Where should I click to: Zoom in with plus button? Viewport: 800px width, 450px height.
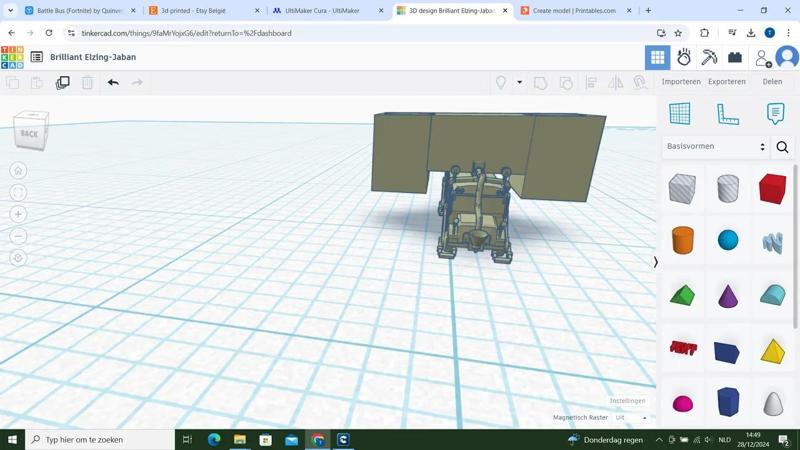point(18,214)
